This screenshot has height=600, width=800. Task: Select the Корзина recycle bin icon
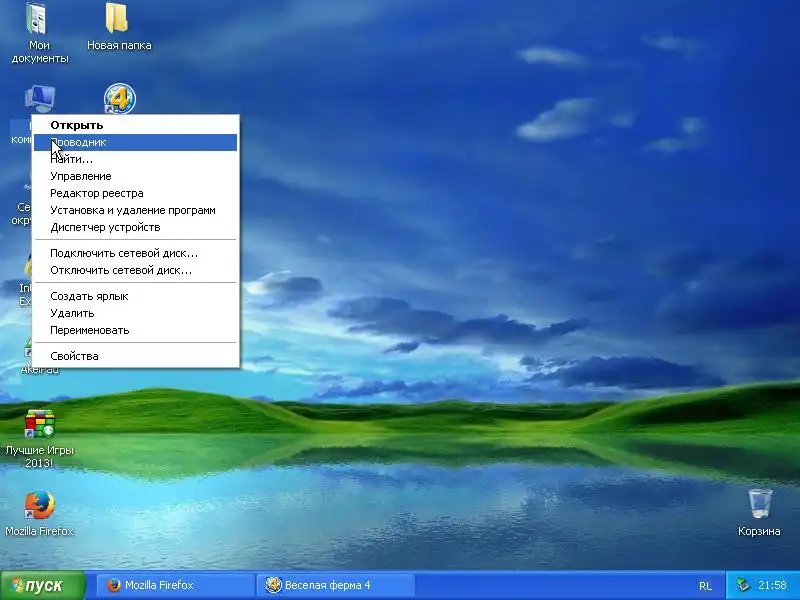[x=760, y=503]
